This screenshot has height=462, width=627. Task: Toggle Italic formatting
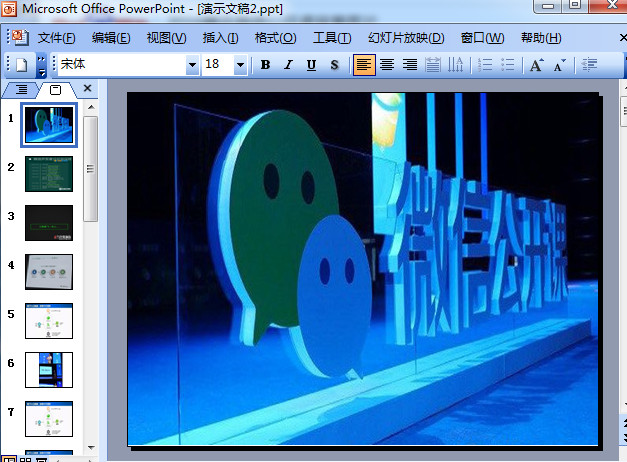[288, 65]
